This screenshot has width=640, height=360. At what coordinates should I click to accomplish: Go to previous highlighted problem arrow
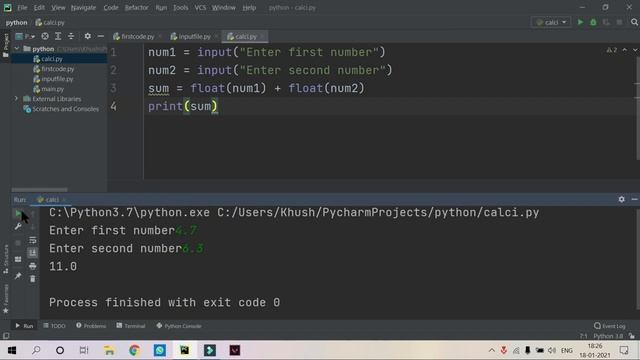[x=624, y=50]
